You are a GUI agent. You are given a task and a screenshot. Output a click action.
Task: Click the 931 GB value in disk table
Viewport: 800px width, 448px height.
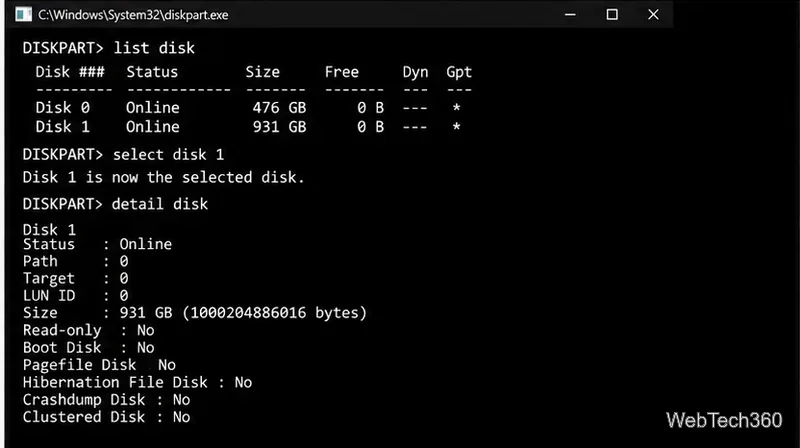[x=279, y=127]
